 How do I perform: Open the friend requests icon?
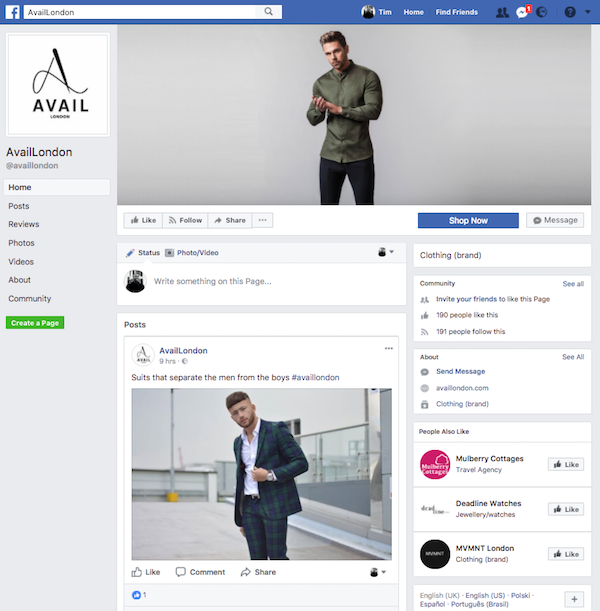502,12
